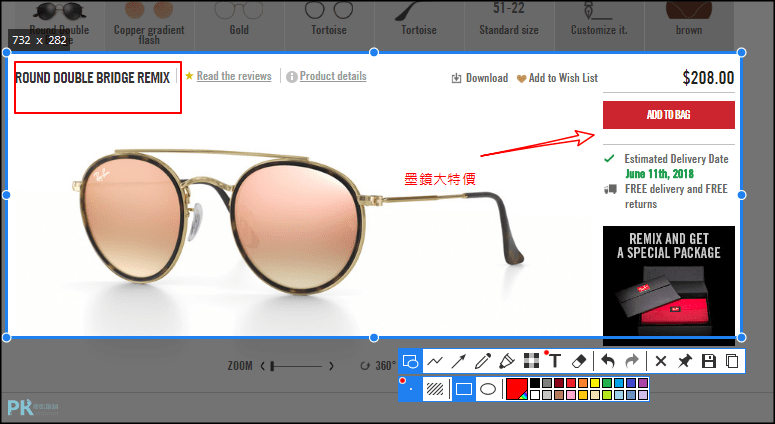Choose the arrow annotation tool
The image size is (775, 424).
pyautogui.click(x=459, y=361)
